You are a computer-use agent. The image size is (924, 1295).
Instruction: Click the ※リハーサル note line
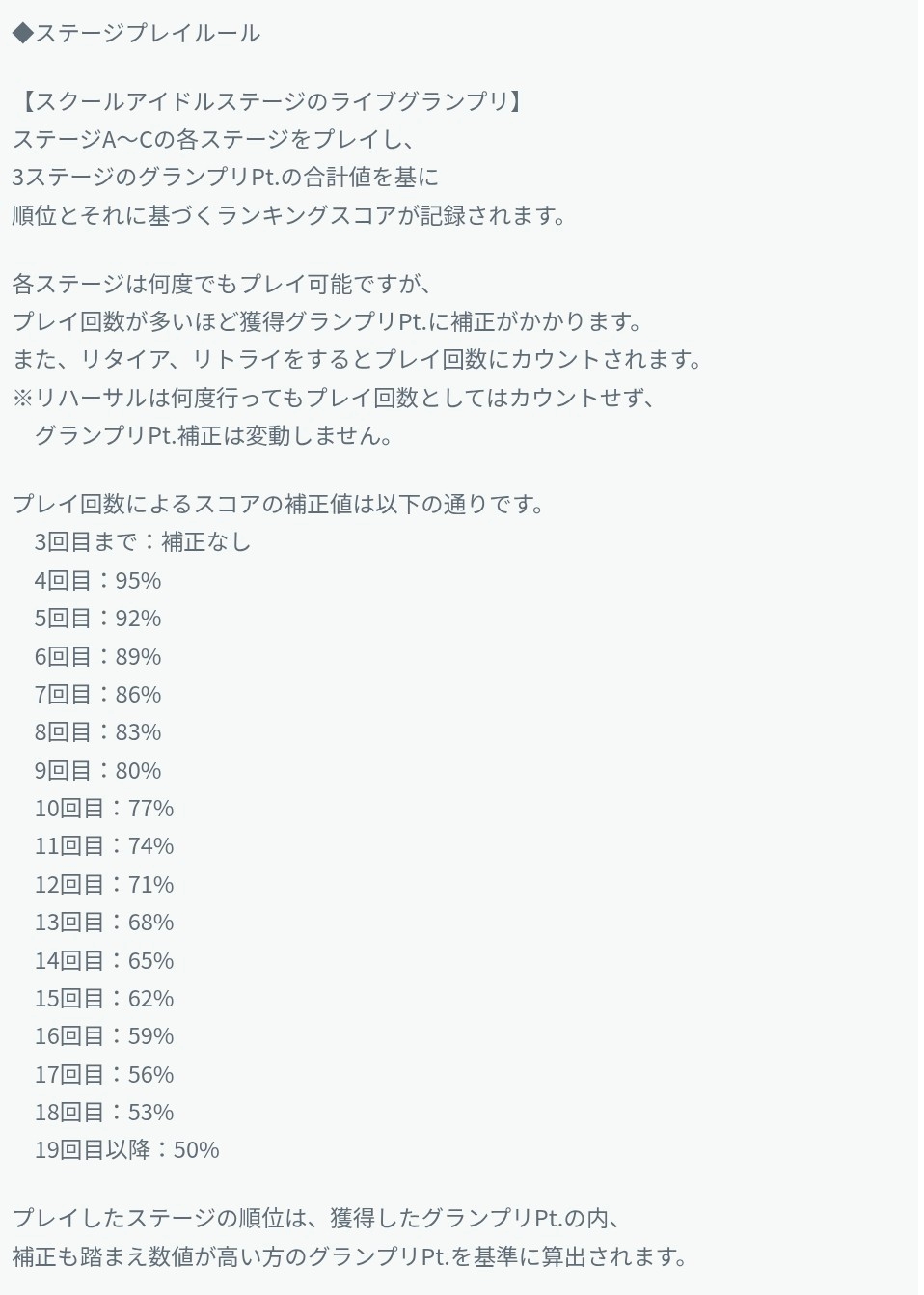[x=335, y=398]
